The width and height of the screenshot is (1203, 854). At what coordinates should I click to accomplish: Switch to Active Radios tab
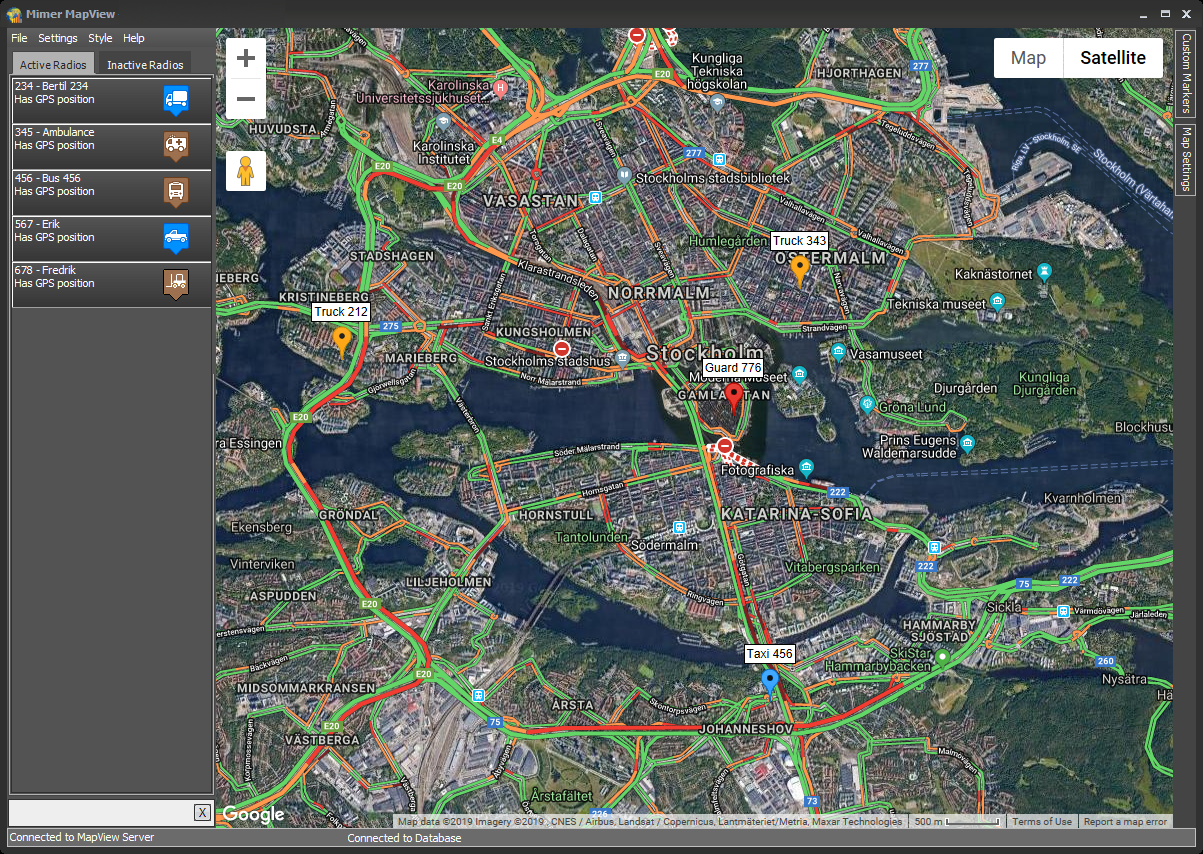click(x=53, y=64)
